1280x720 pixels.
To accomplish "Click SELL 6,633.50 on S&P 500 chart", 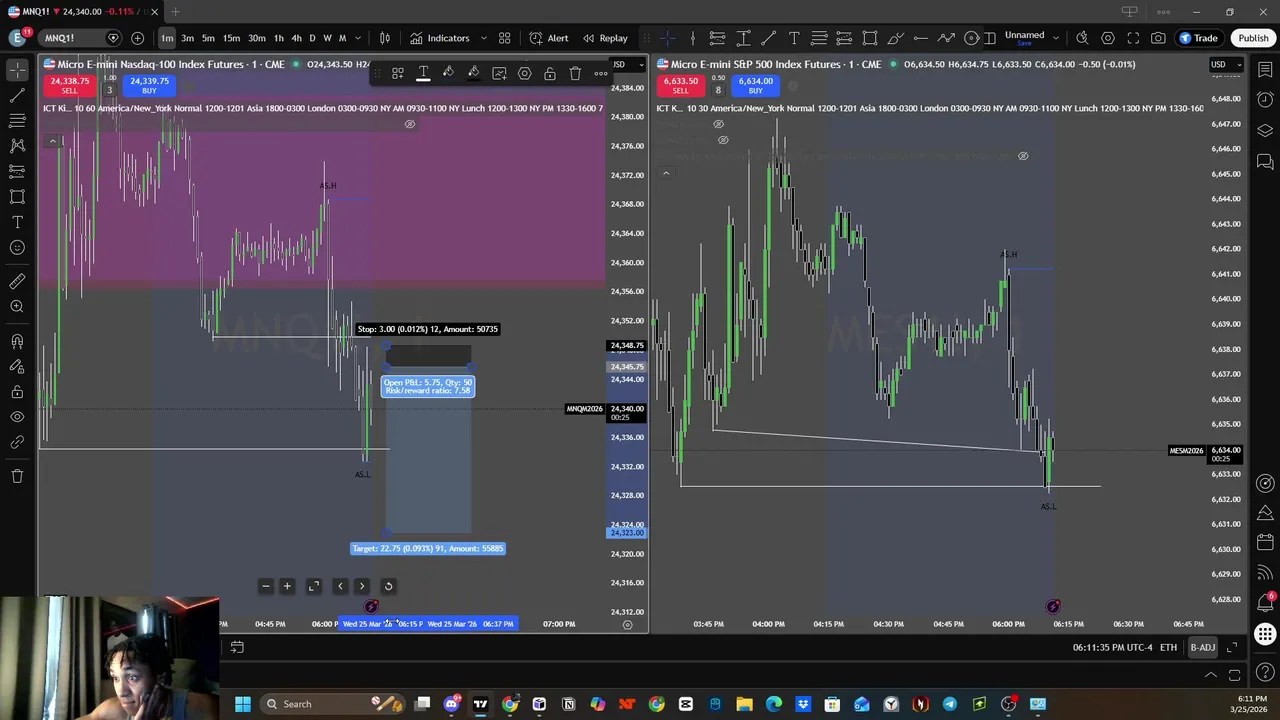I will click(680, 85).
